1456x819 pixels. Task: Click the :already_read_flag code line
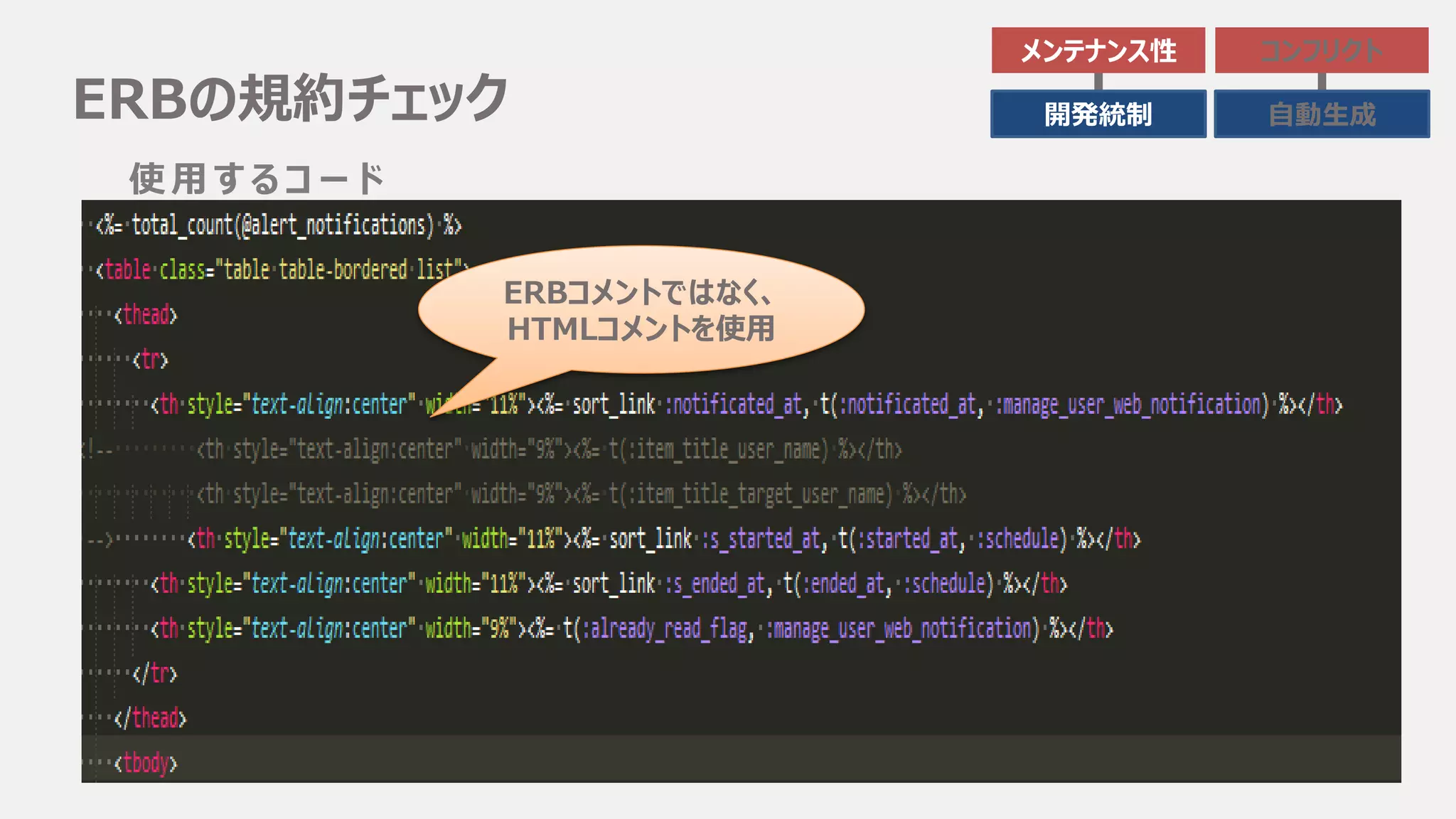pos(632,628)
